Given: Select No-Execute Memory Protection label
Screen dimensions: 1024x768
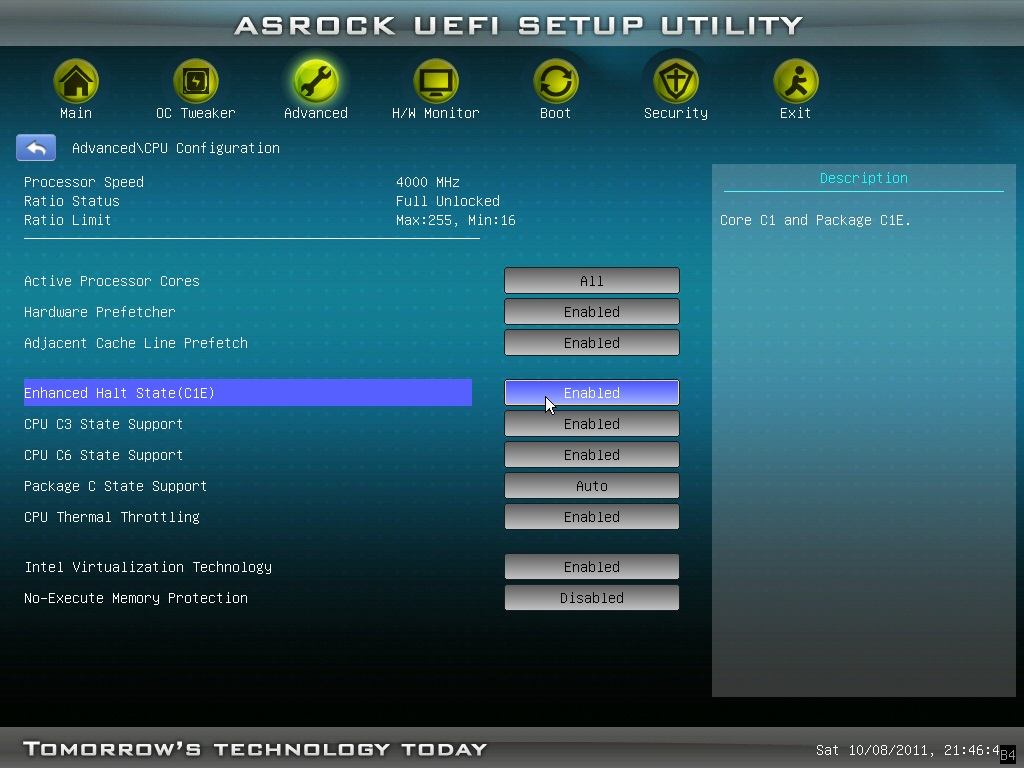Looking at the screenshot, I should coord(136,598).
